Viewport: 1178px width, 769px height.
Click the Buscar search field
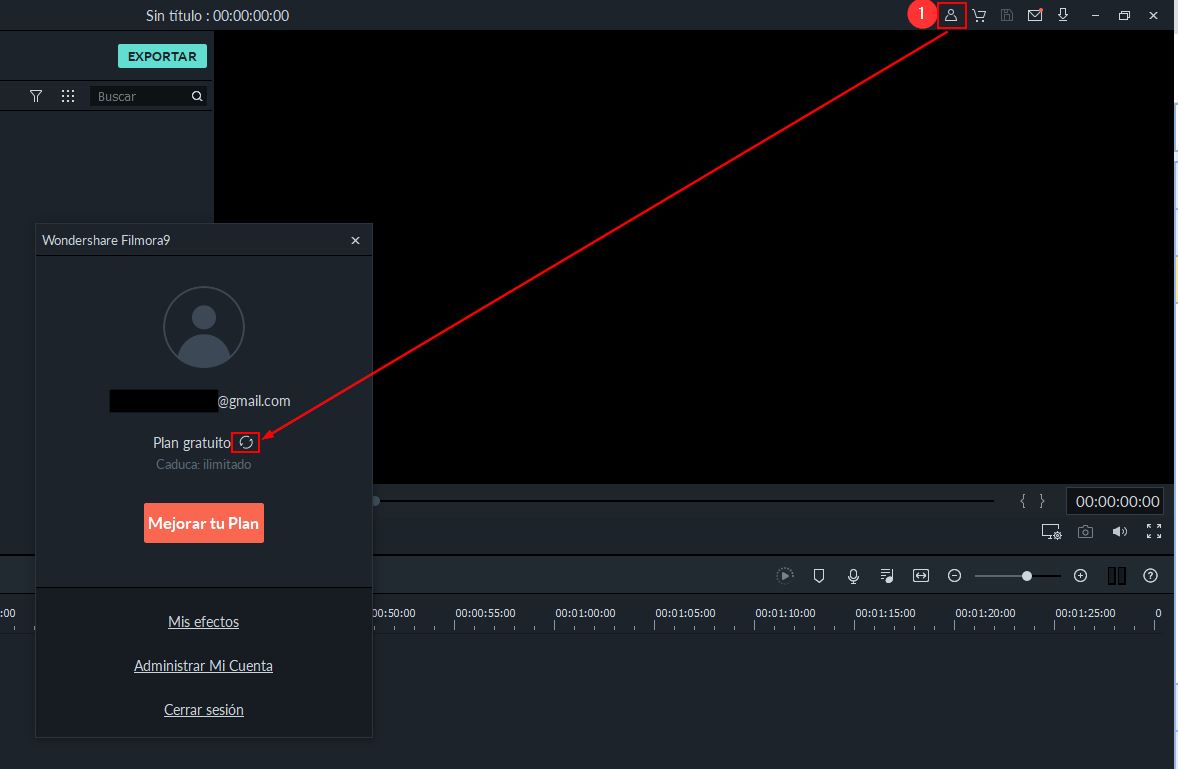click(x=148, y=96)
